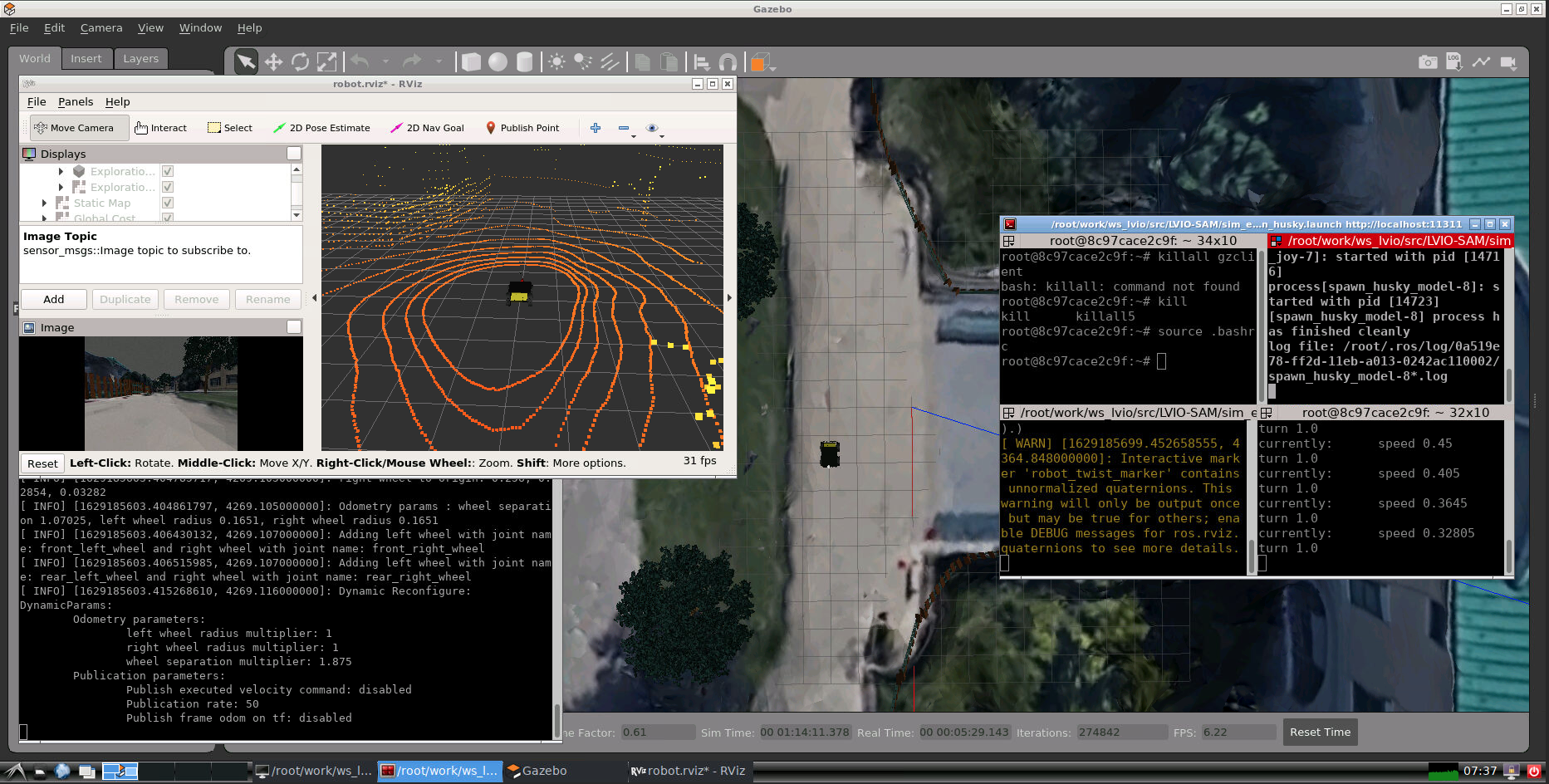Choose the RViz Select tool

point(230,128)
